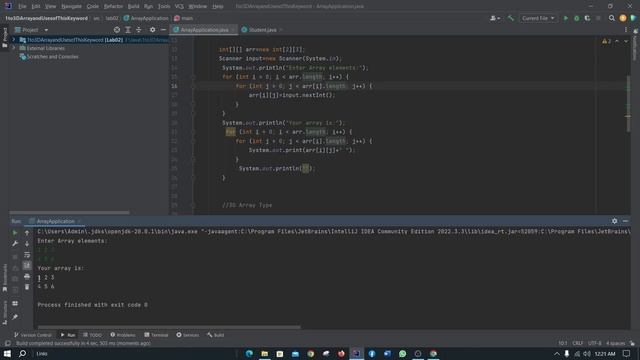The width and height of the screenshot is (640, 360).
Task: Open run configuration wrench in Run panel
Action: click(x=15, y=244)
